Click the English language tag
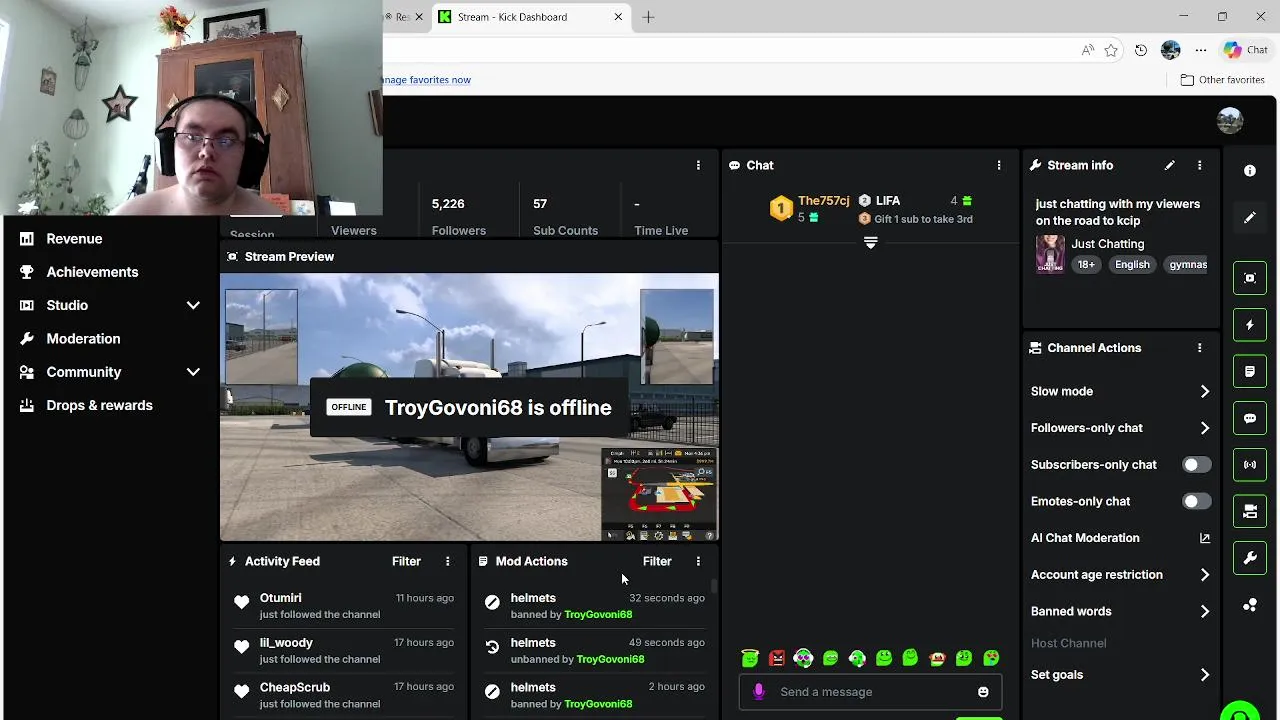 (x=1132, y=265)
